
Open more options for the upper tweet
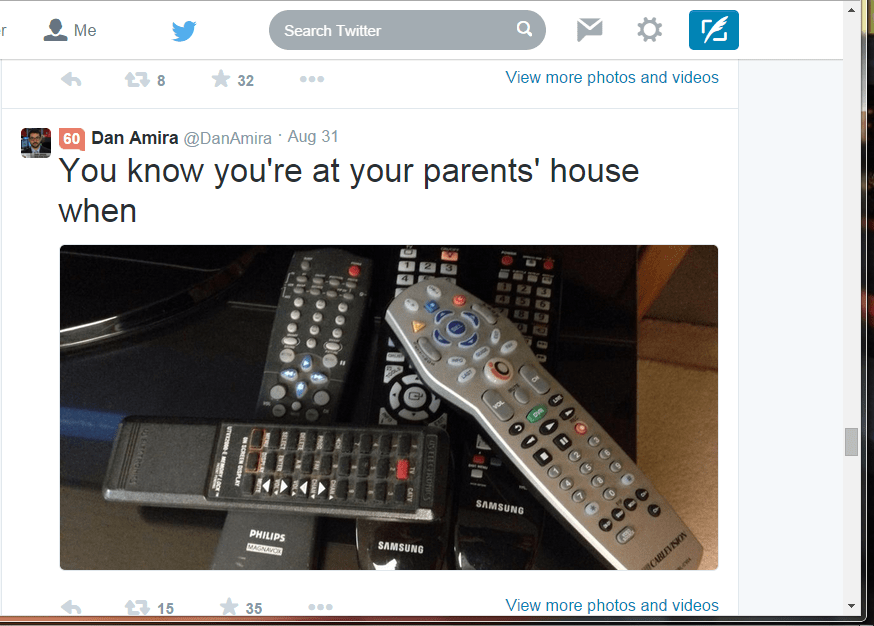[x=312, y=79]
